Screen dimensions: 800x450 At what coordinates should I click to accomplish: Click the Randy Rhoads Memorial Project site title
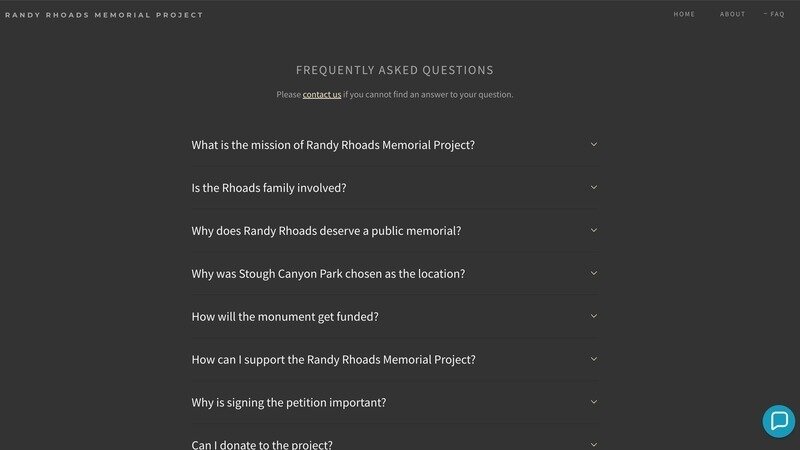point(104,15)
